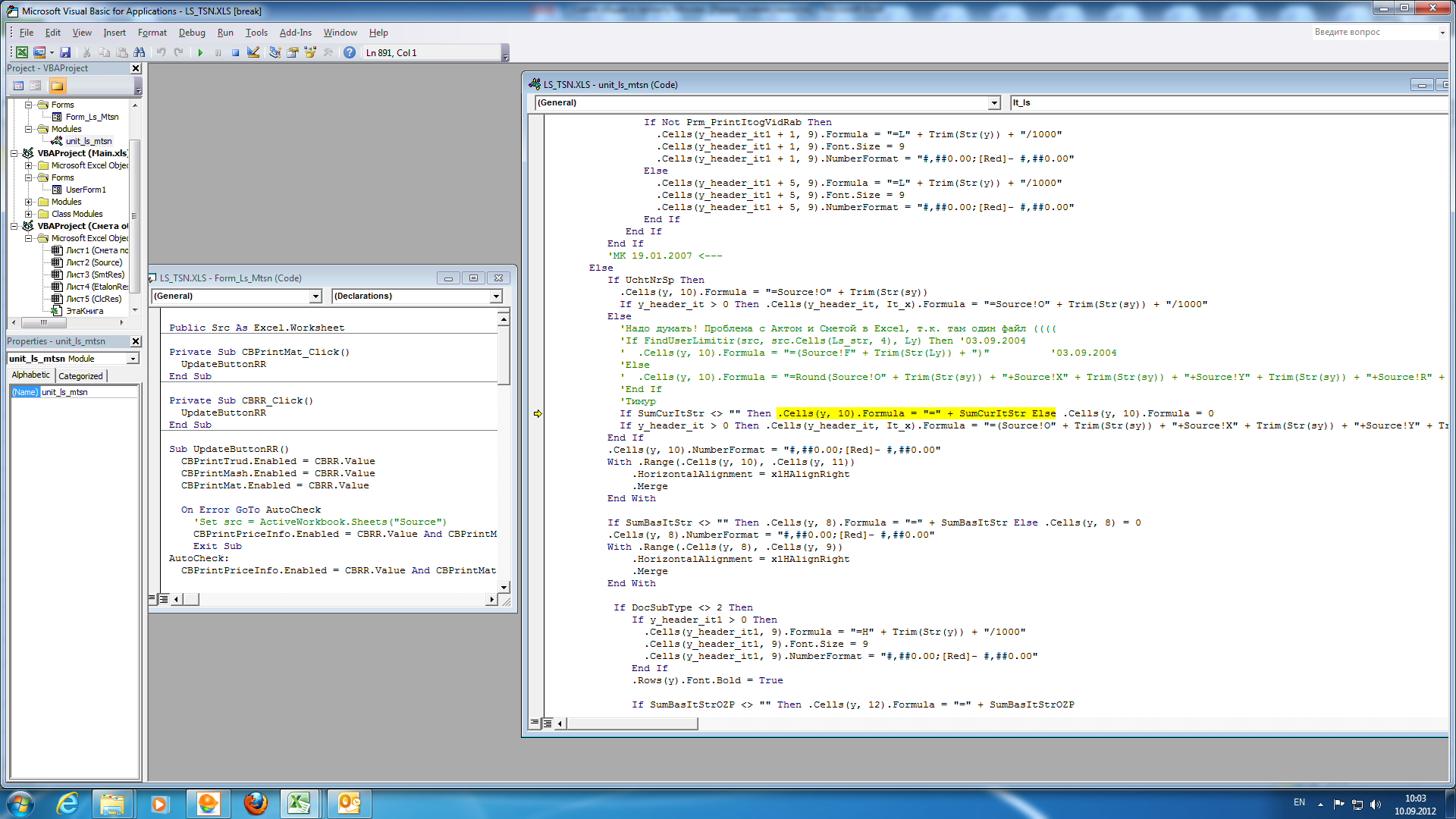Screen dimensions: 1456x819
Task: Open the Debug menu
Action: pyautogui.click(x=192, y=33)
